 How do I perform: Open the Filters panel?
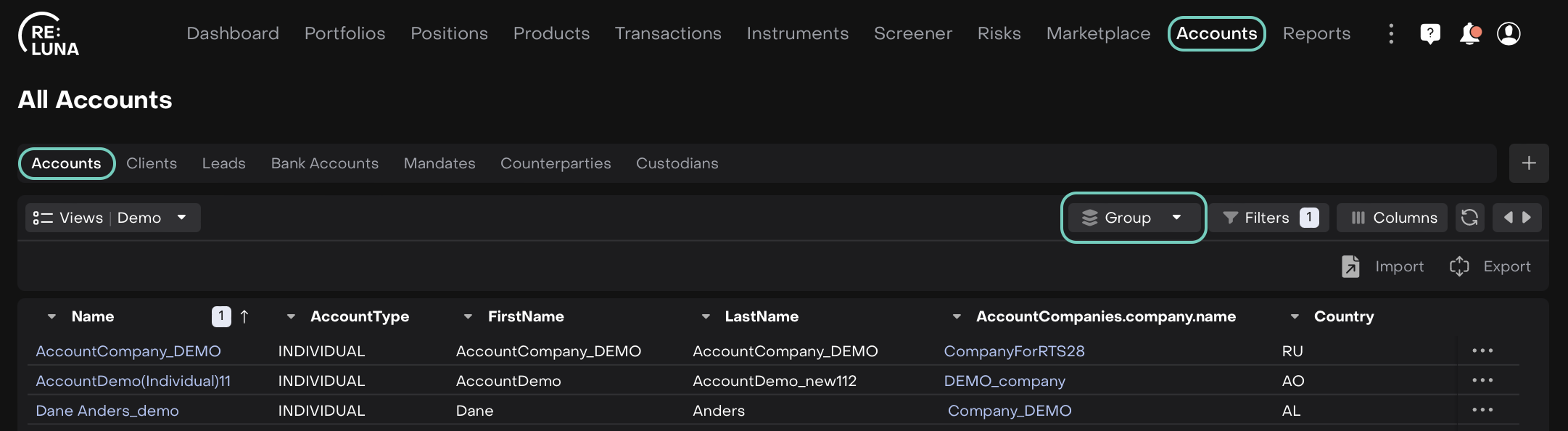click(x=1268, y=218)
